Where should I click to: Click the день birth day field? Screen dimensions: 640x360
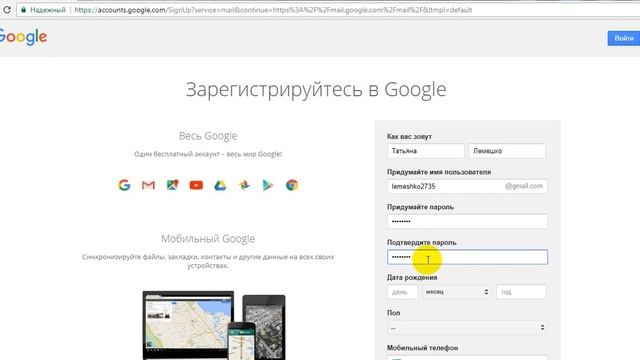pos(402,292)
